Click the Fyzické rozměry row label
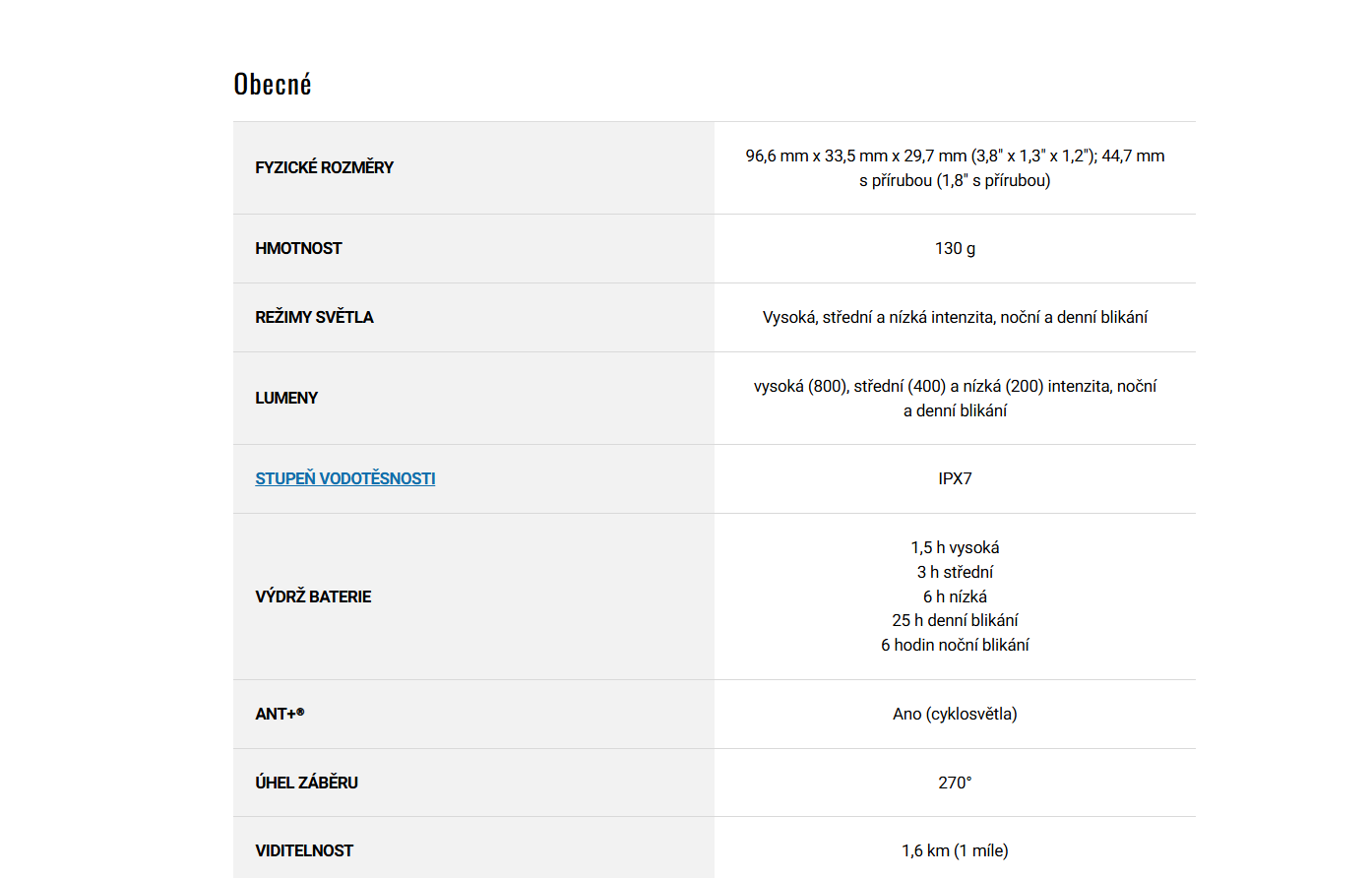The image size is (1372, 878). coord(324,167)
